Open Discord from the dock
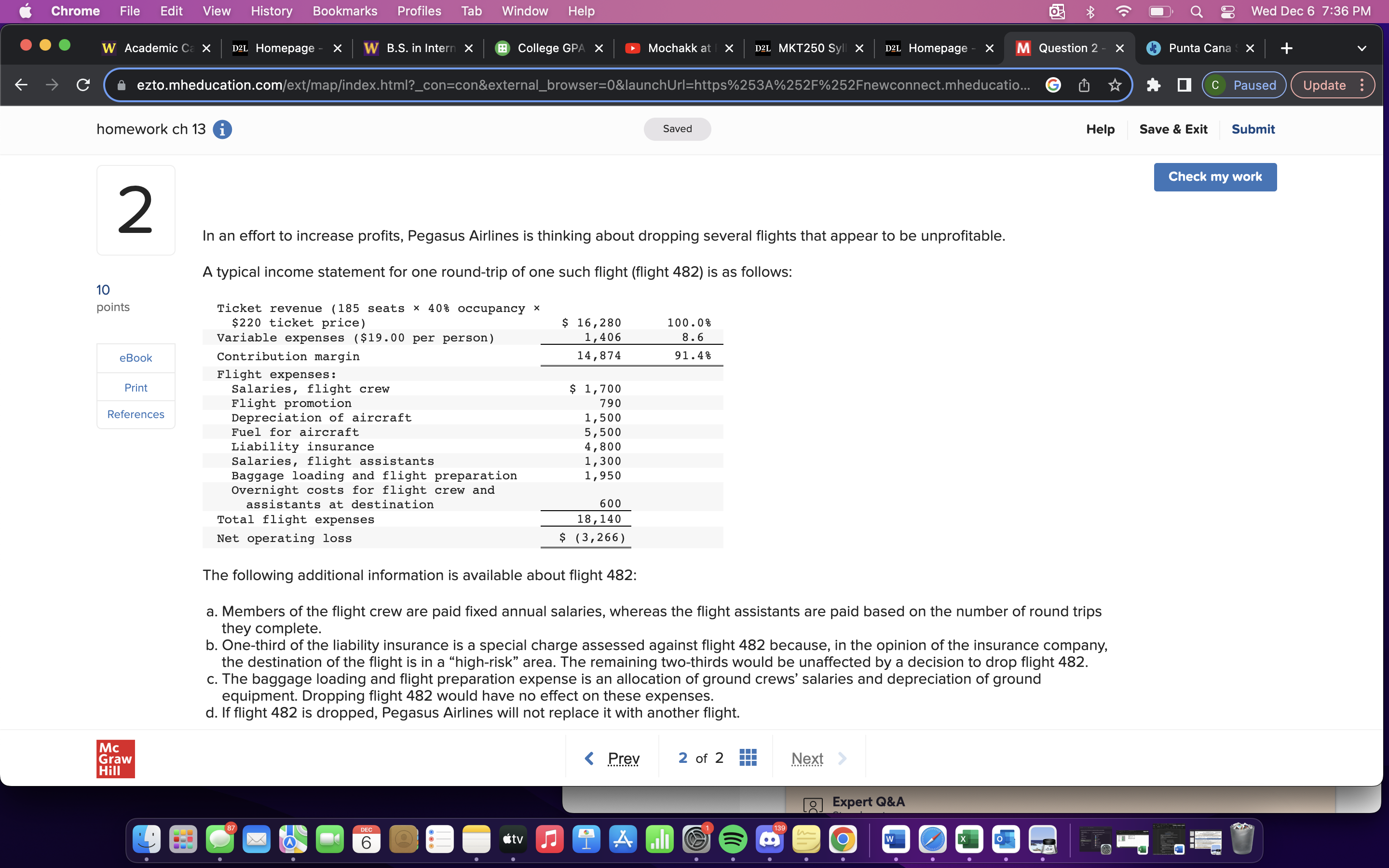 [x=770, y=839]
